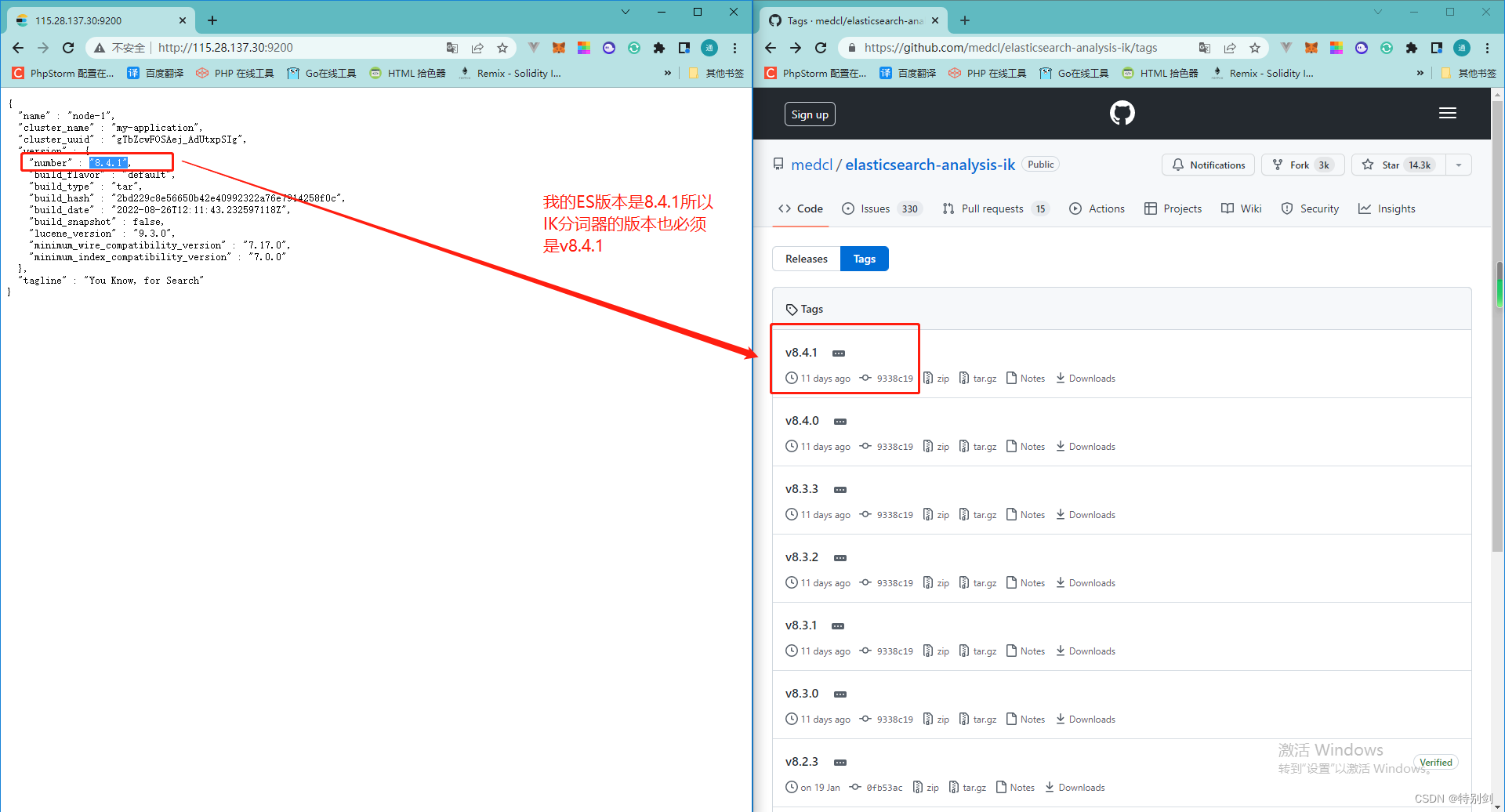Click the share icon in the GitHub address bar
Image resolution: width=1505 pixels, height=812 pixels.
(1230, 48)
